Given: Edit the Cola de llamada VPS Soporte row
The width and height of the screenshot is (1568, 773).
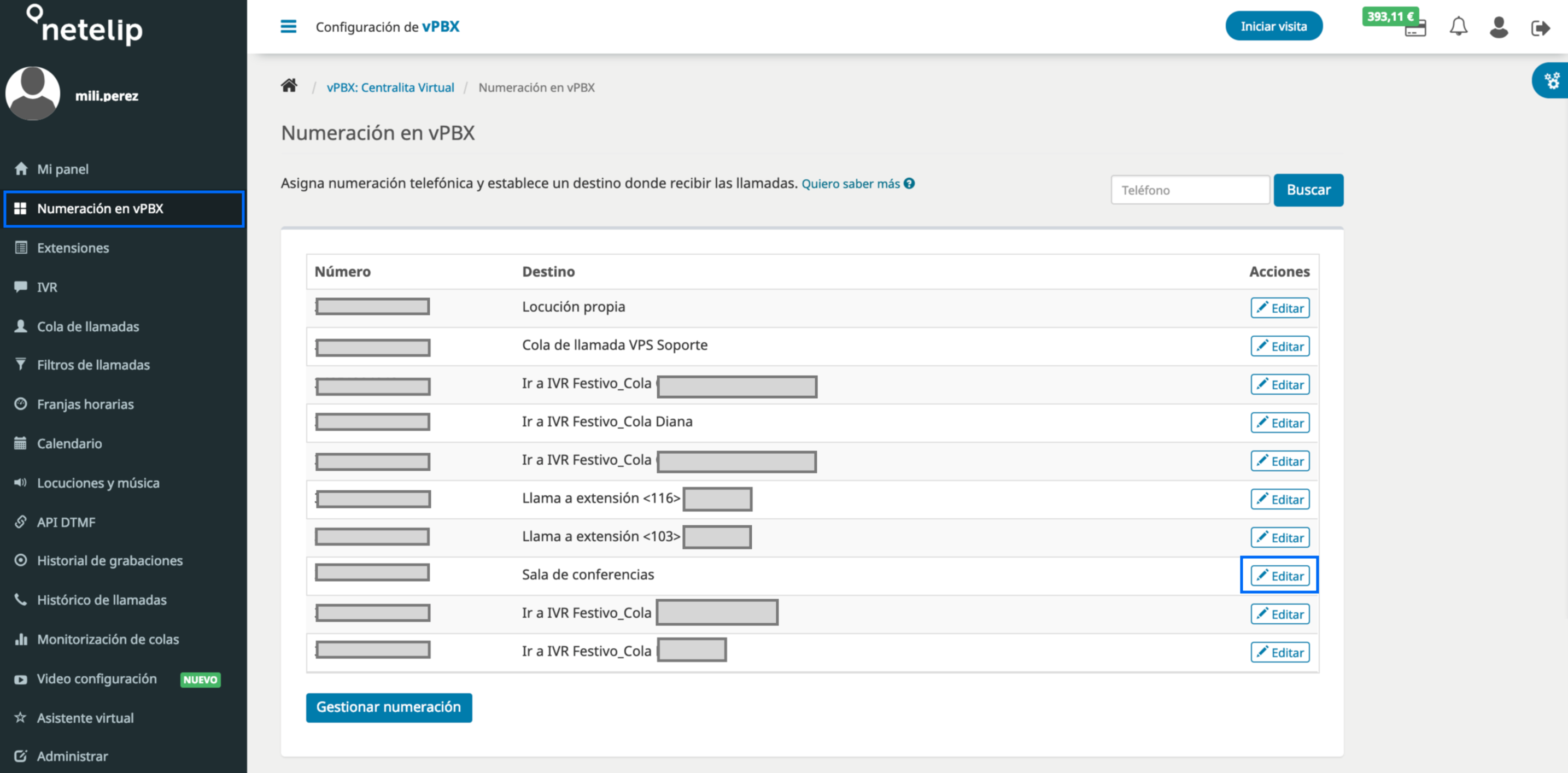Looking at the screenshot, I should pyautogui.click(x=1279, y=347).
